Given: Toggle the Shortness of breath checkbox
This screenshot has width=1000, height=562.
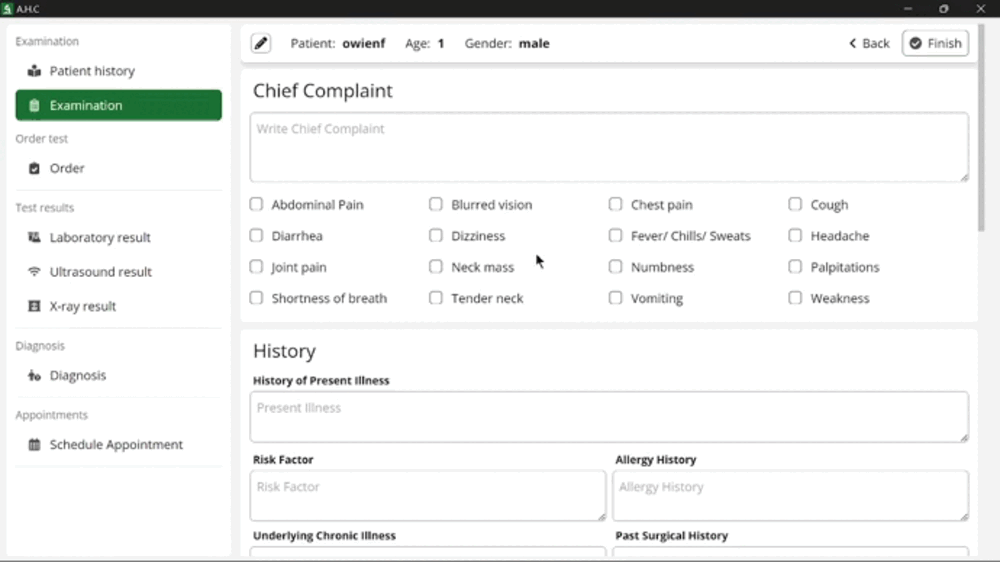Looking at the screenshot, I should coord(257,298).
